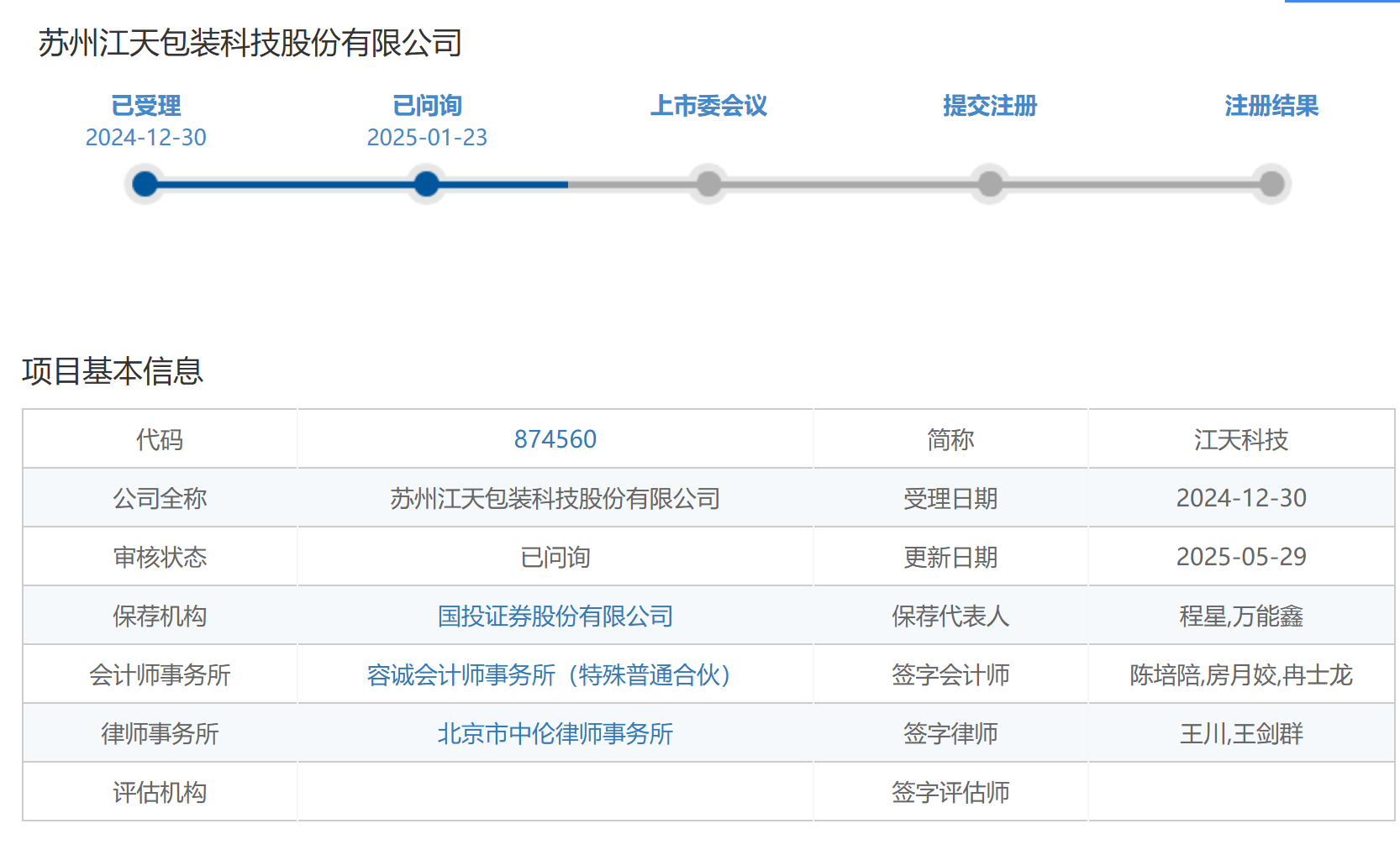Image resolution: width=1400 pixels, height=855 pixels.
Task: Click the 公司全称 value cell in table
Action: pos(555,498)
